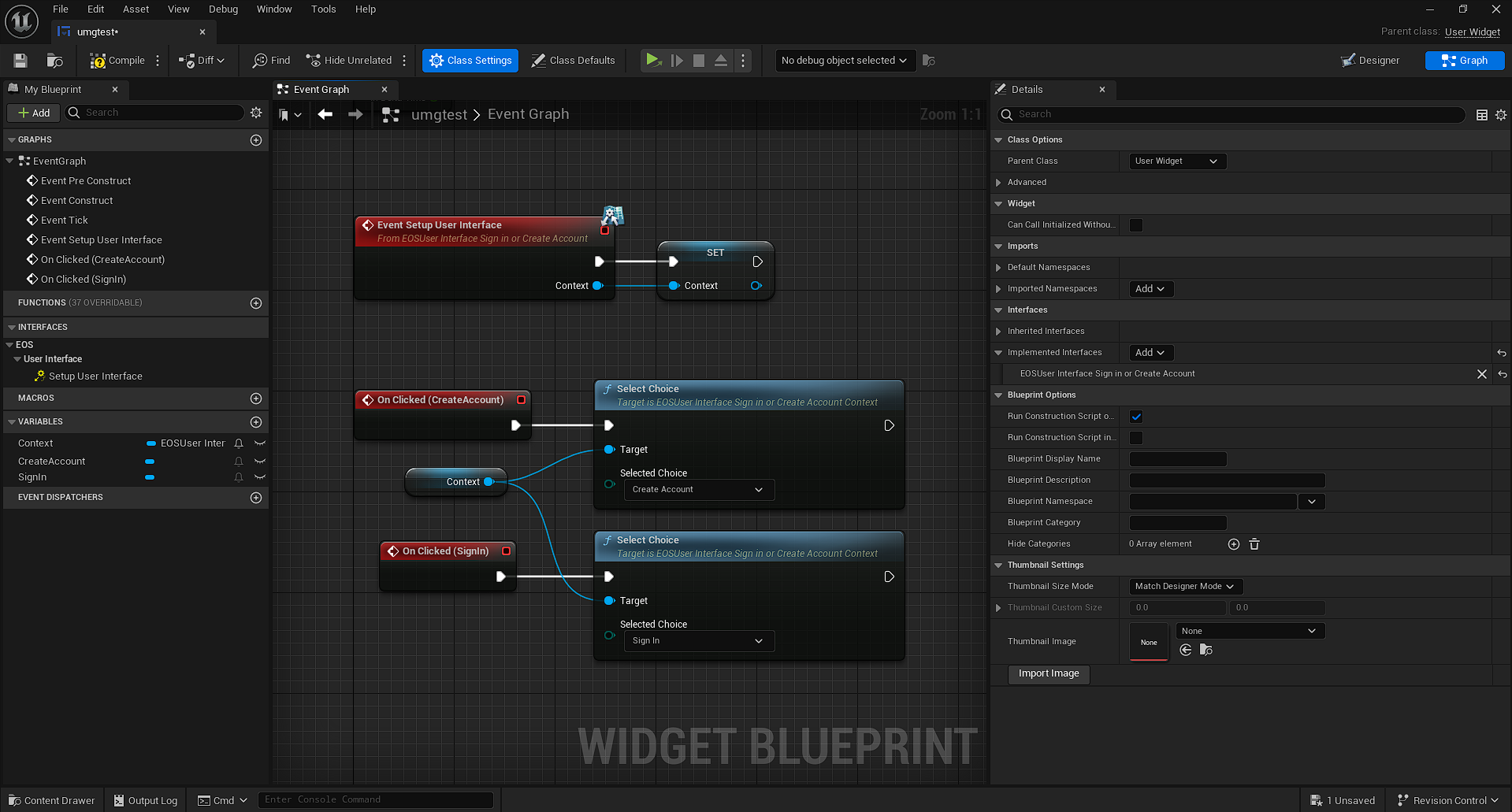
Task: Toggle instance editable eye for SignIn variable
Action: [260, 476]
